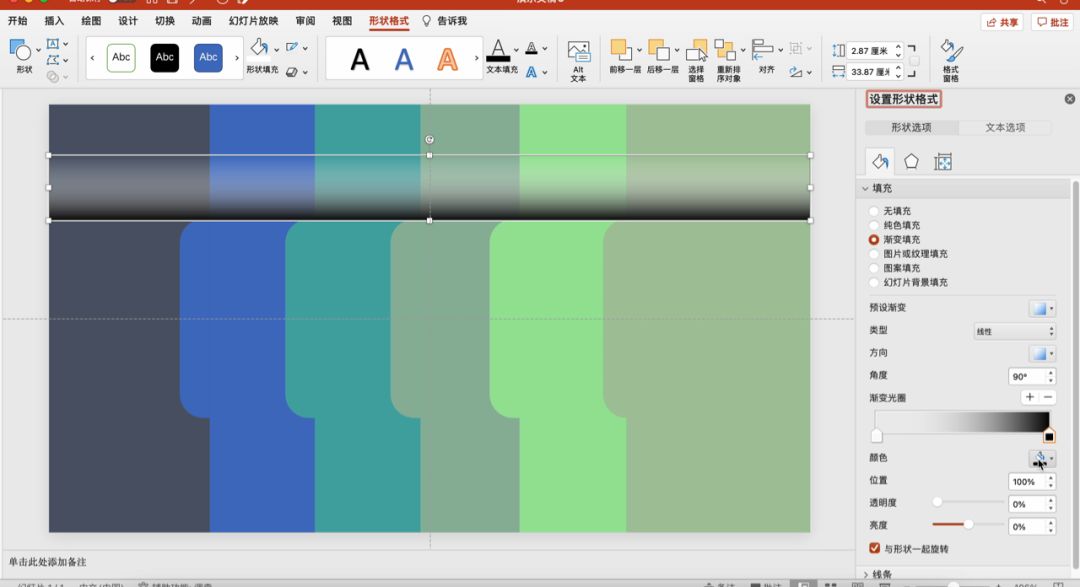Open the 选择窗格 selection pane
The width and height of the screenshot is (1080, 587).
697,61
